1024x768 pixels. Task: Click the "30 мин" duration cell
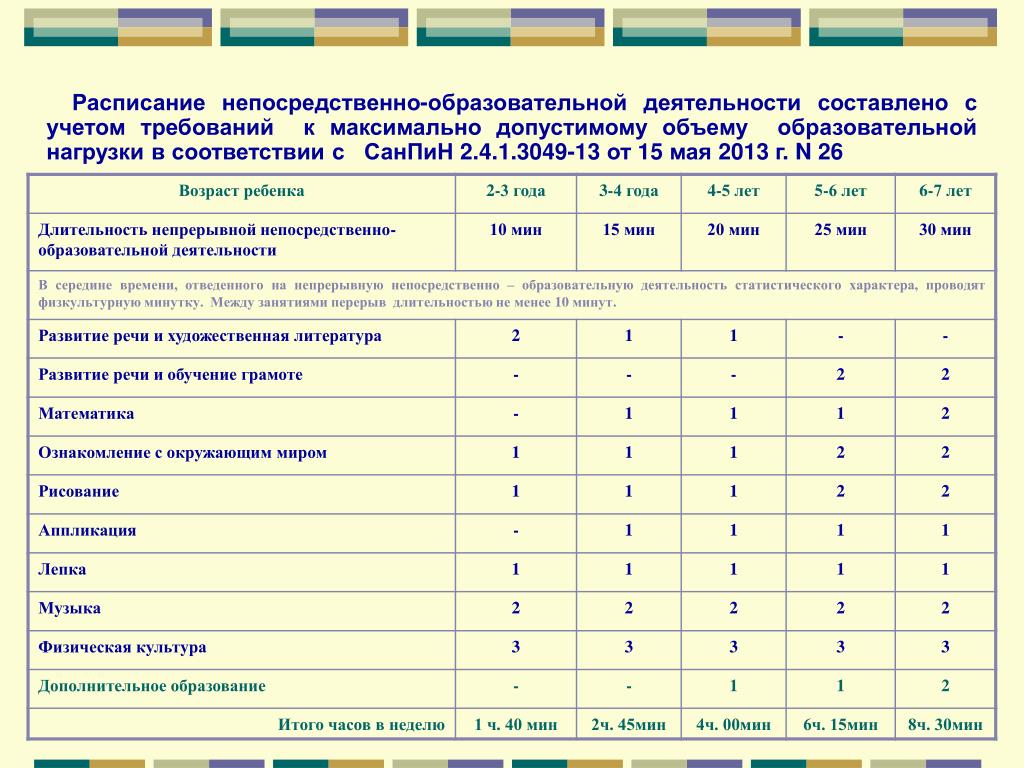tap(945, 230)
